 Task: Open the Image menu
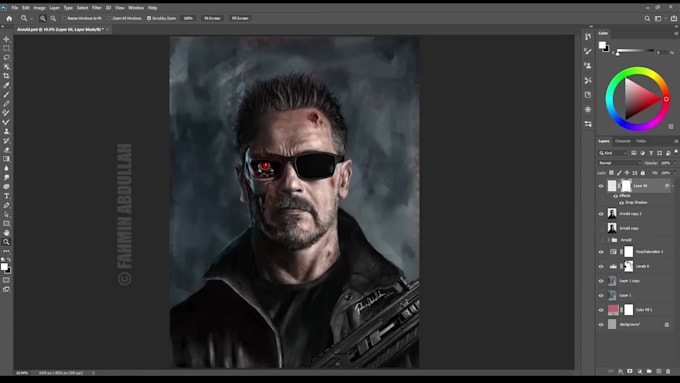[39, 8]
